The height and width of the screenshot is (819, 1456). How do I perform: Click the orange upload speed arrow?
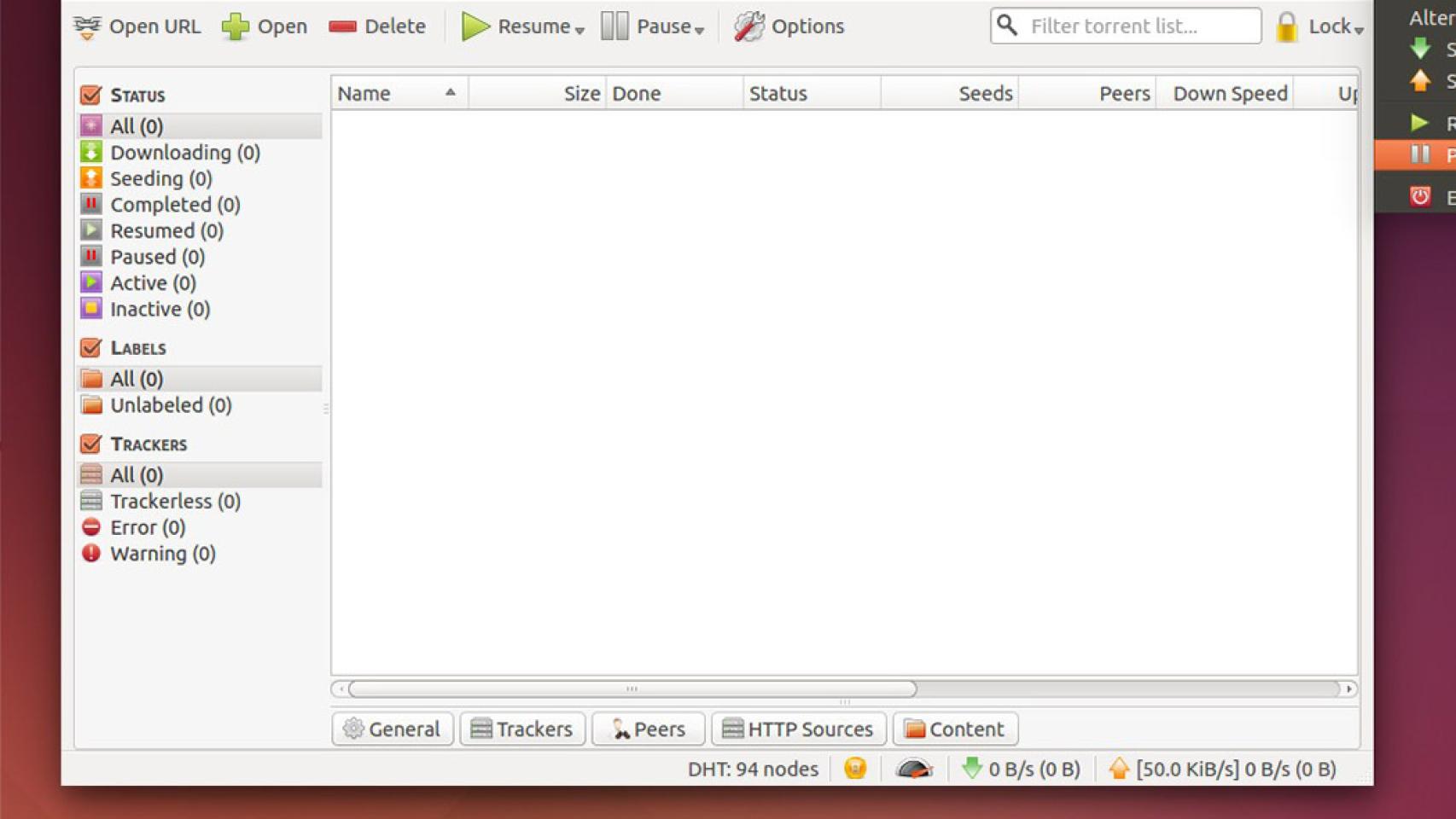(x=1119, y=769)
